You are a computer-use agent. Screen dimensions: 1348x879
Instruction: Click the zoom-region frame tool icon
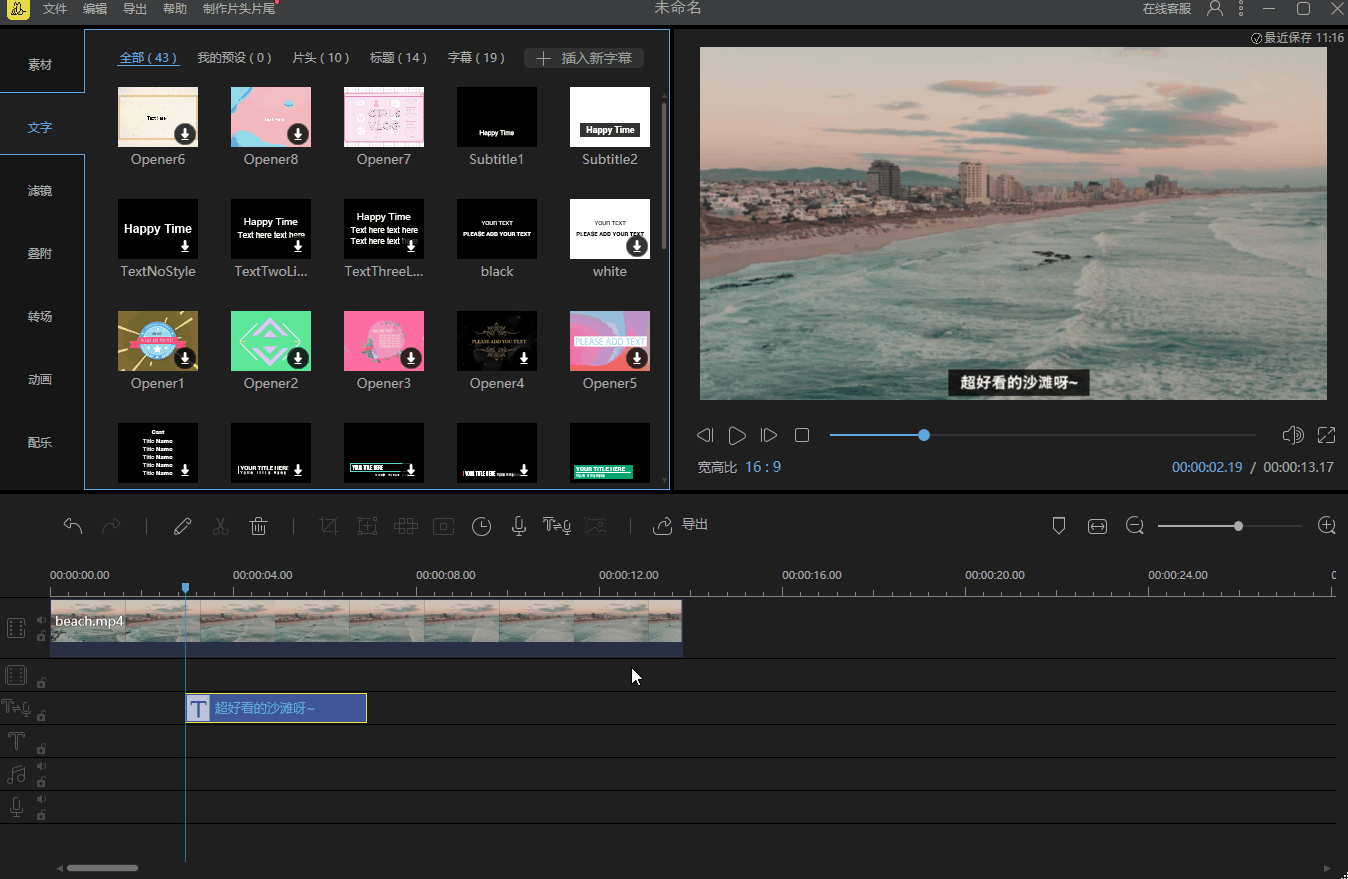367,526
